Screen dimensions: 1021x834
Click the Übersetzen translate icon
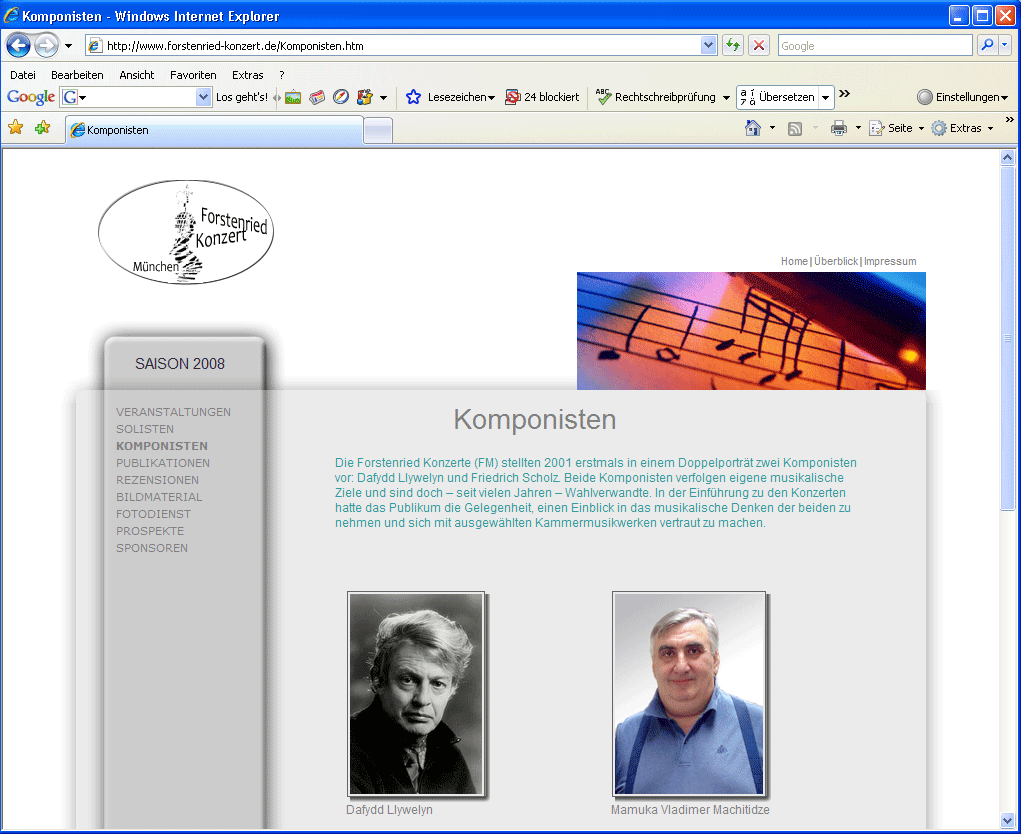[x=748, y=97]
